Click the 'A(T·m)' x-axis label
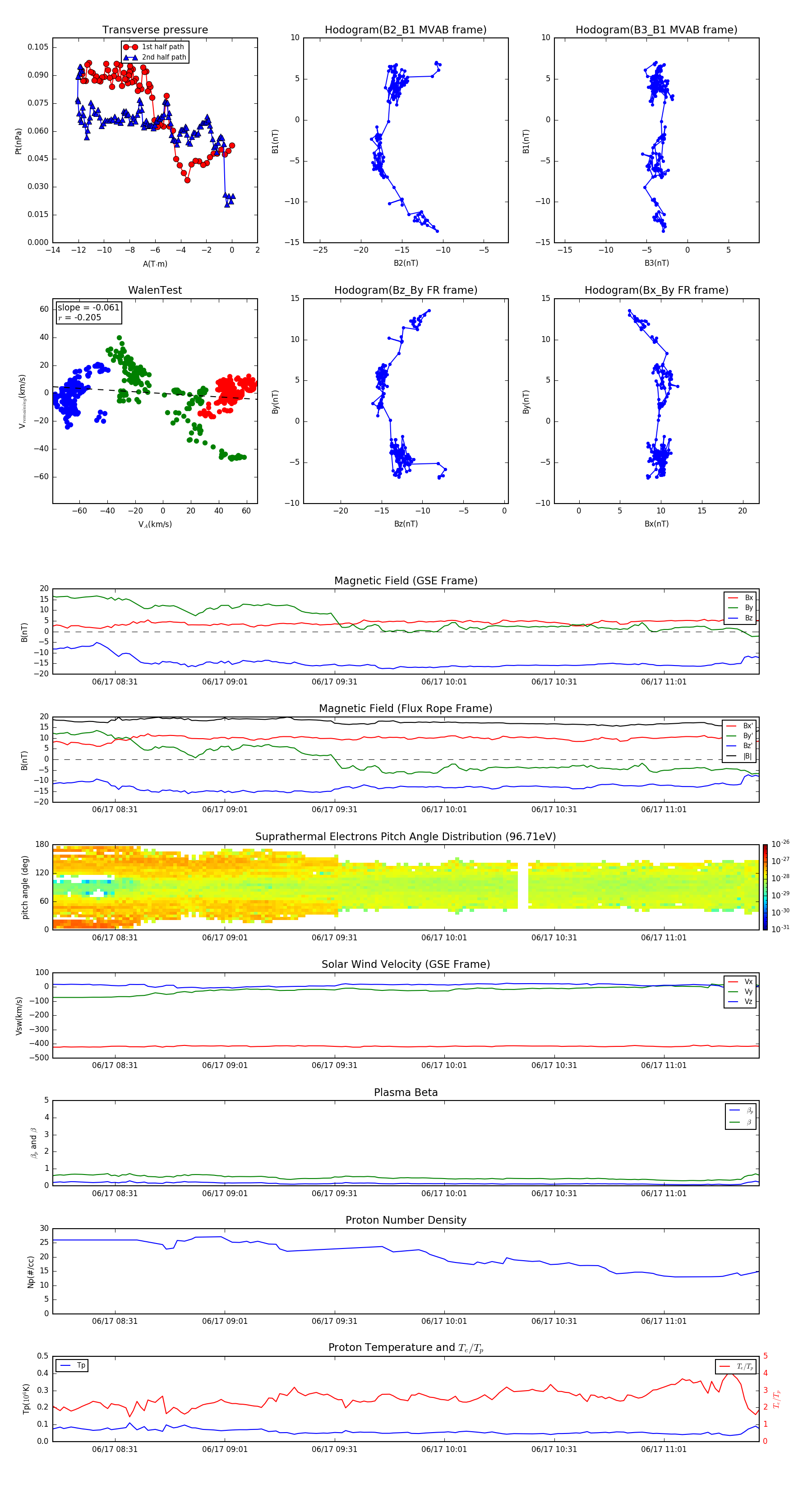 [x=155, y=264]
